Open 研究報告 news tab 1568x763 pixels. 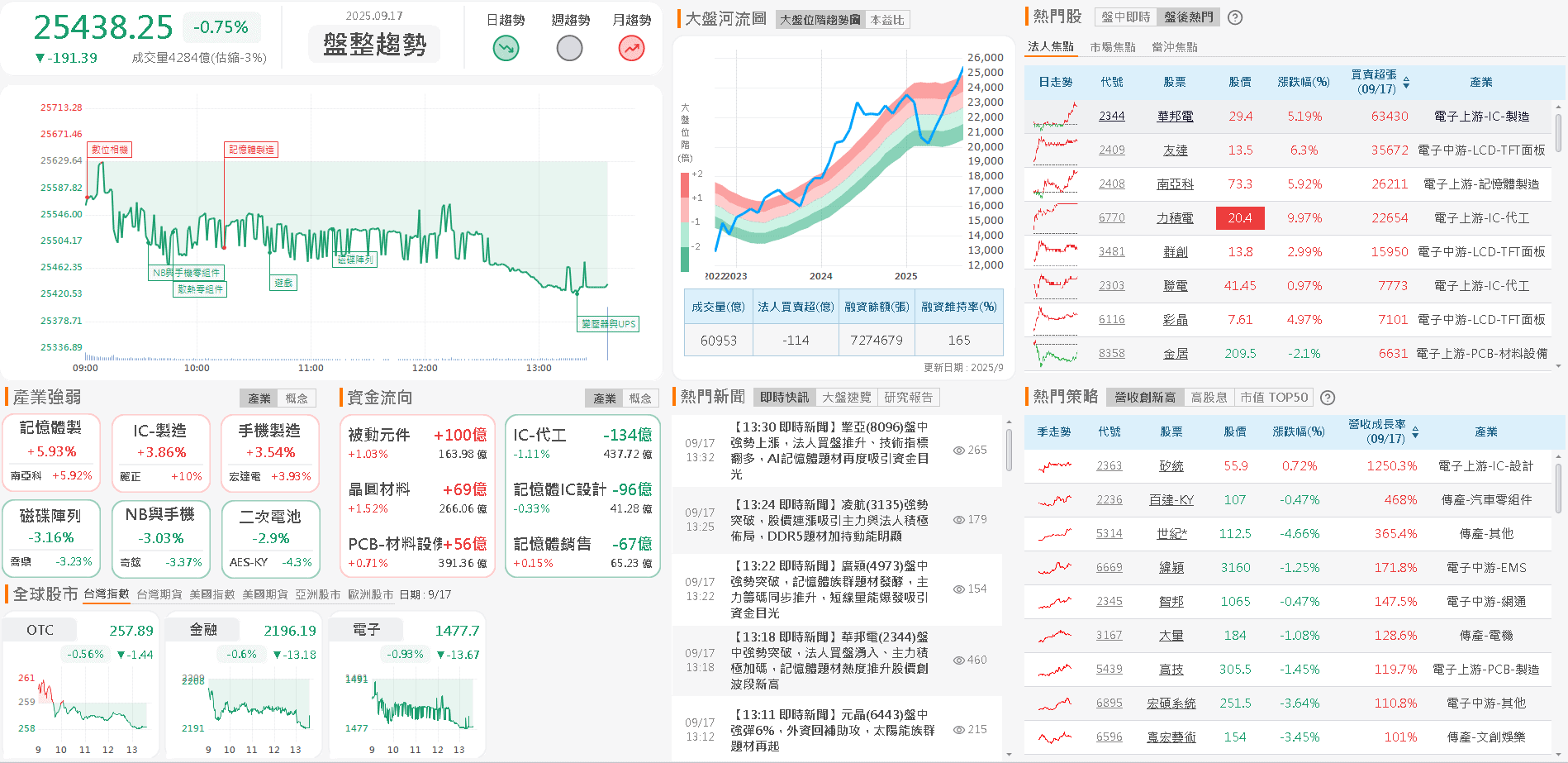point(909,398)
